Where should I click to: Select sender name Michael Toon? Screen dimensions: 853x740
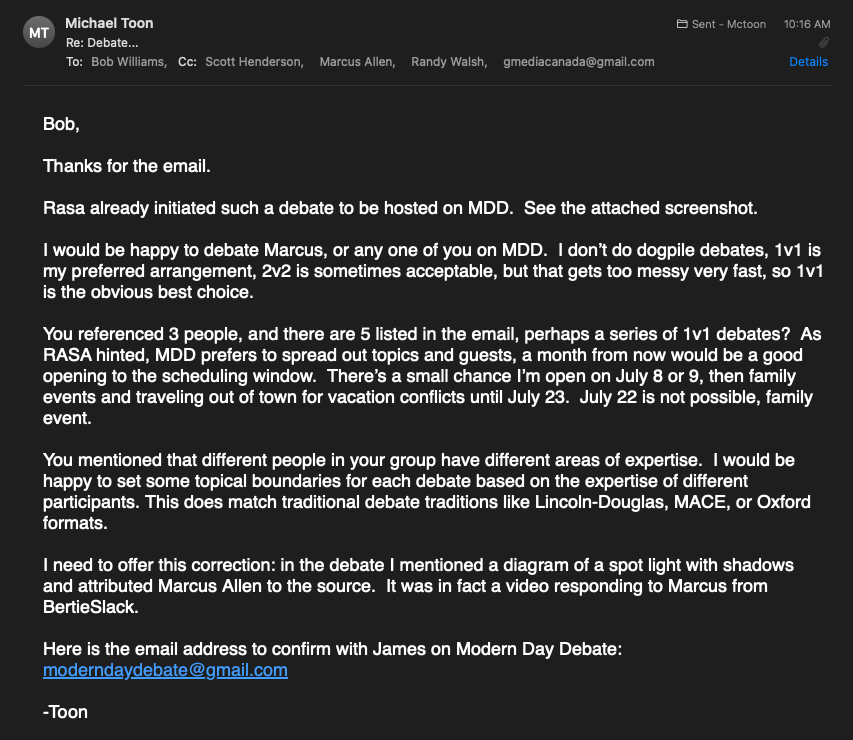(x=109, y=23)
